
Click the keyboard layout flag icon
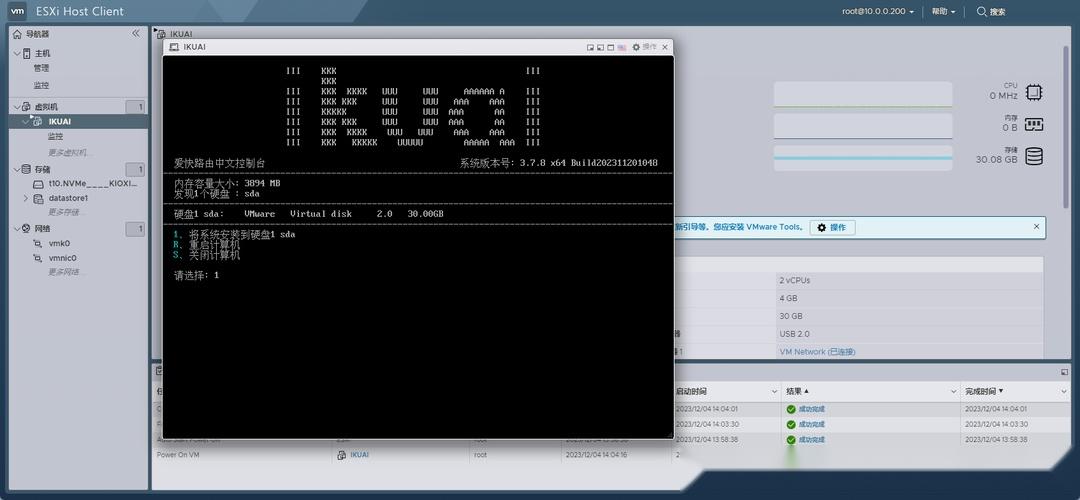point(622,48)
